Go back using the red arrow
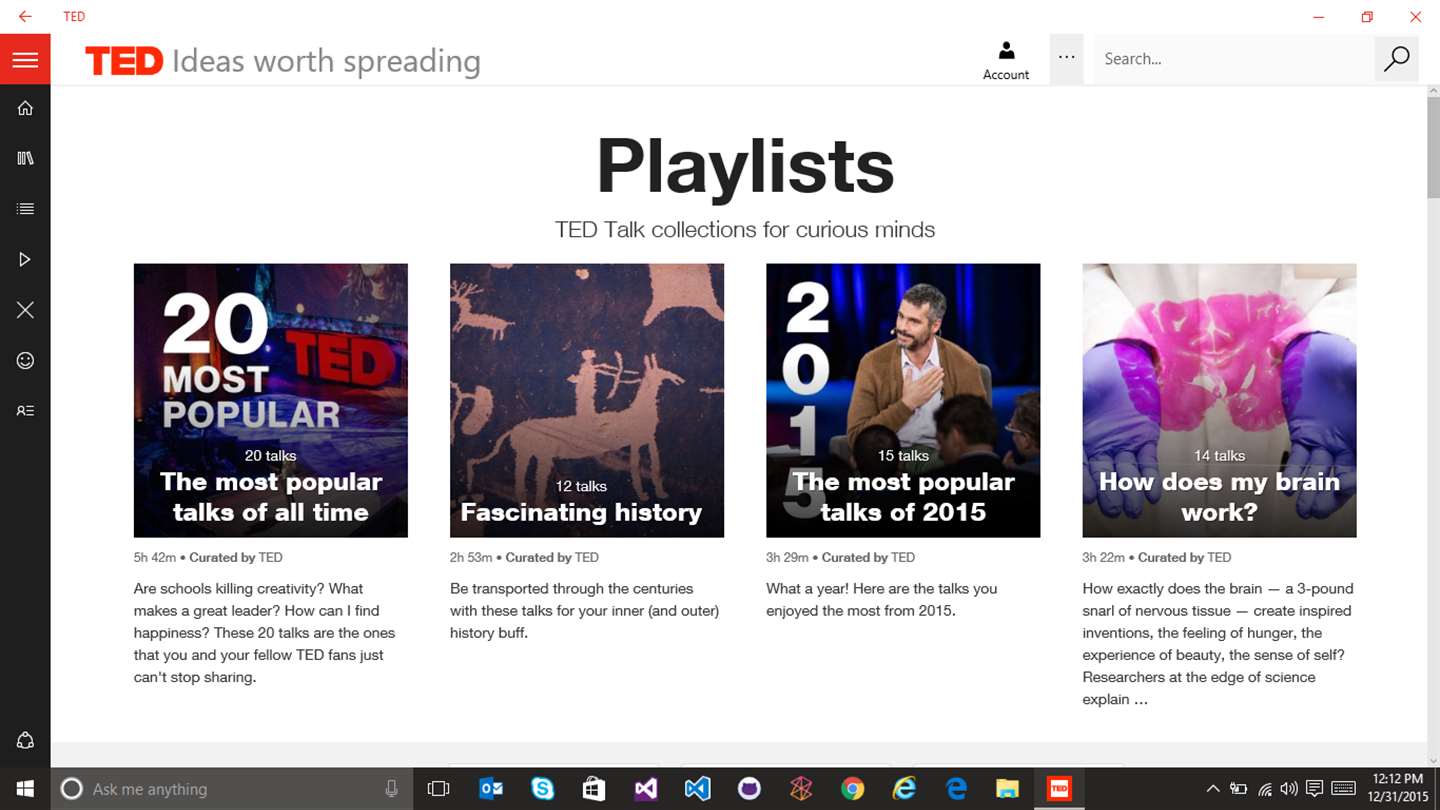 tap(25, 16)
